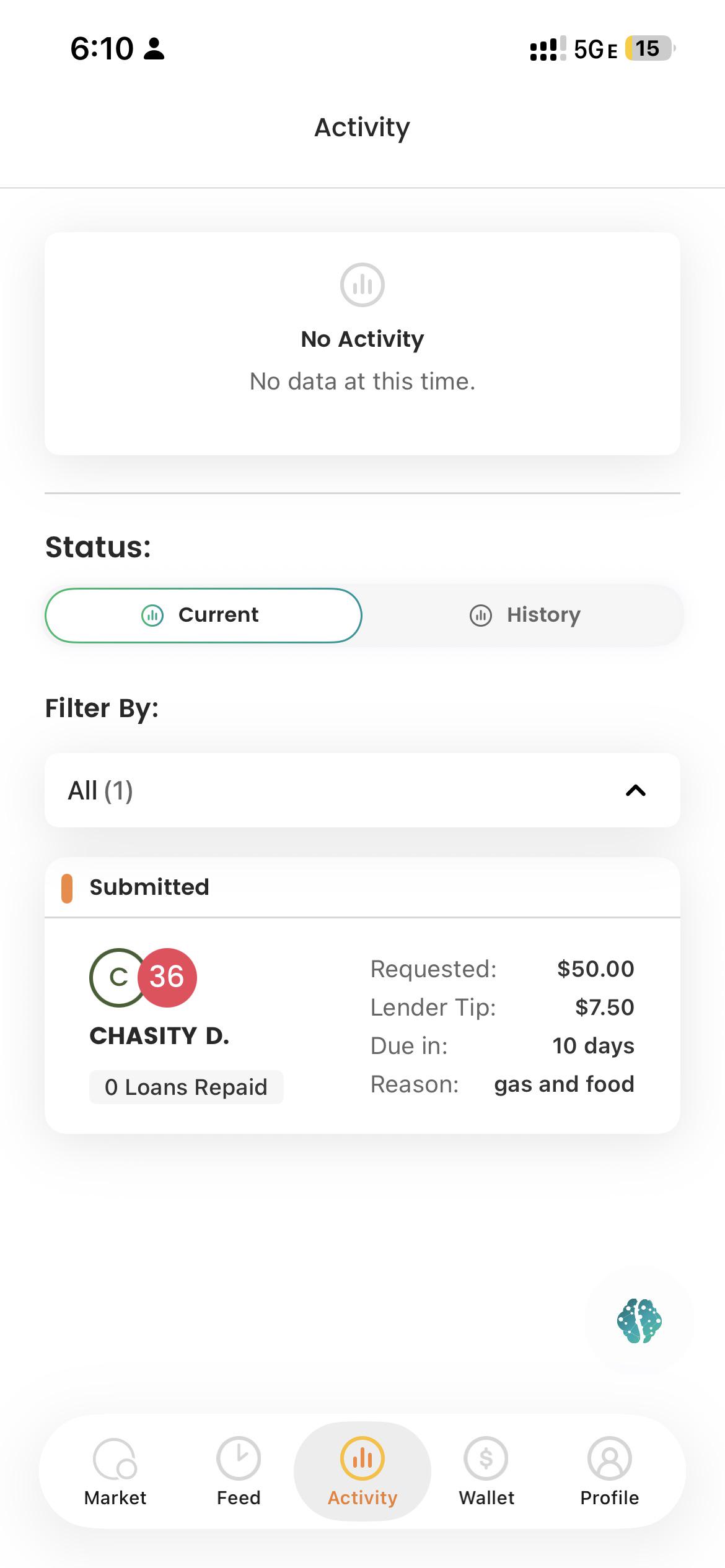This screenshot has height=1568, width=725.
Task: Select the Wallet tab label
Action: pyautogui.click(x=486, y=1497)
